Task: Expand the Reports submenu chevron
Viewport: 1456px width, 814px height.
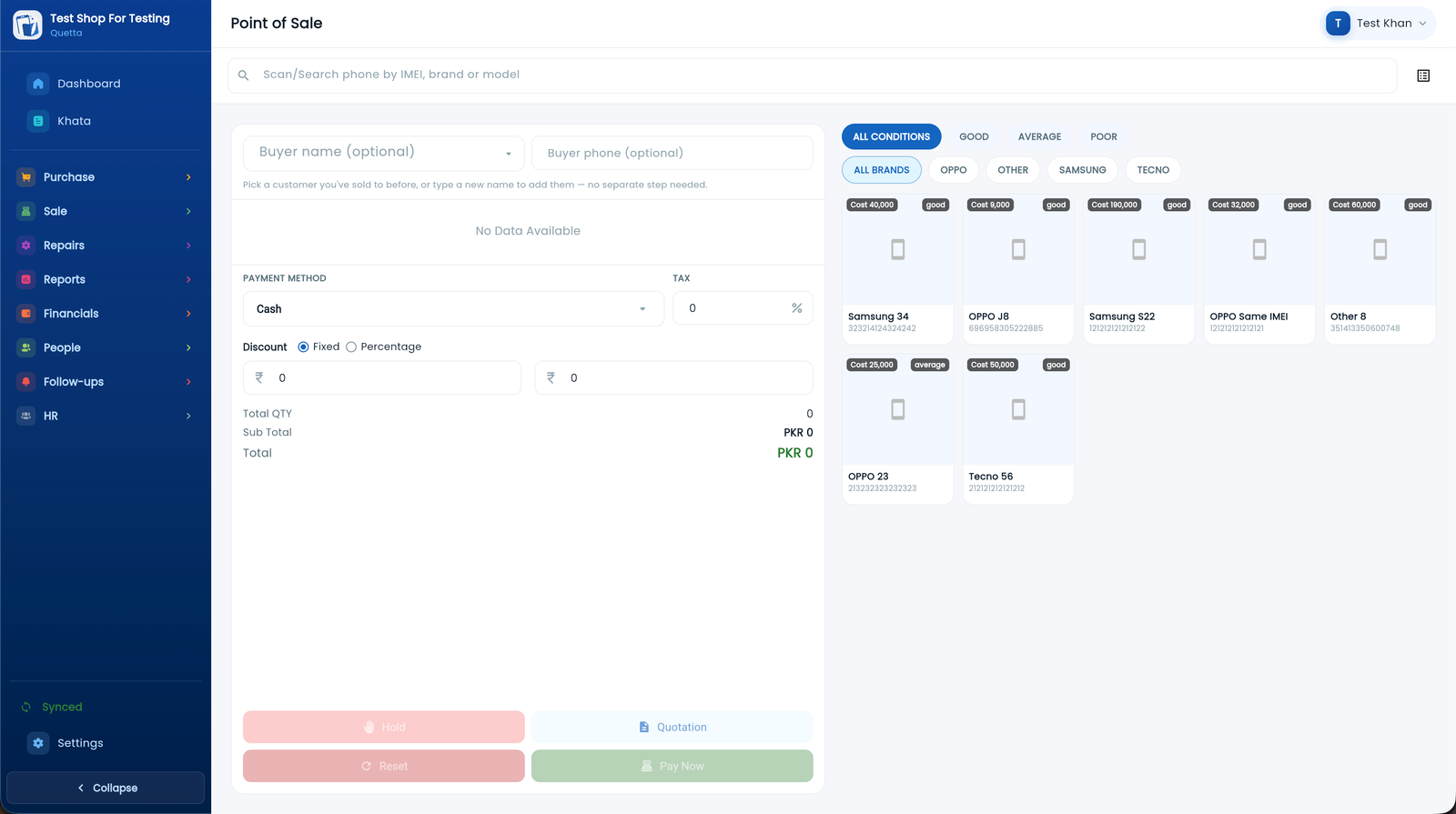Action: click(188, 279)
